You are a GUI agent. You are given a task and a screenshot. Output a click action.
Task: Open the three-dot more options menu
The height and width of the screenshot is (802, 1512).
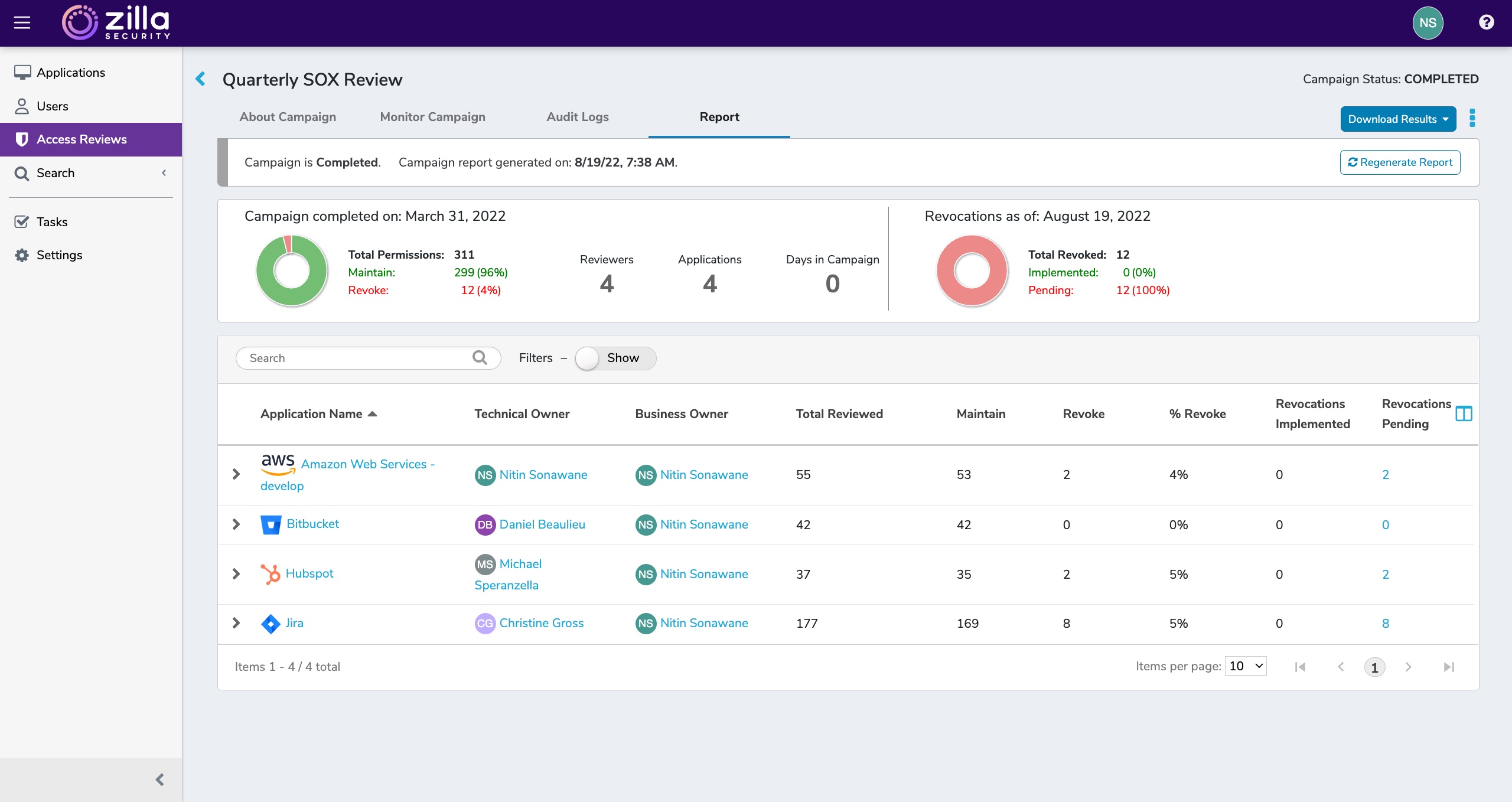pos(1472,118)
